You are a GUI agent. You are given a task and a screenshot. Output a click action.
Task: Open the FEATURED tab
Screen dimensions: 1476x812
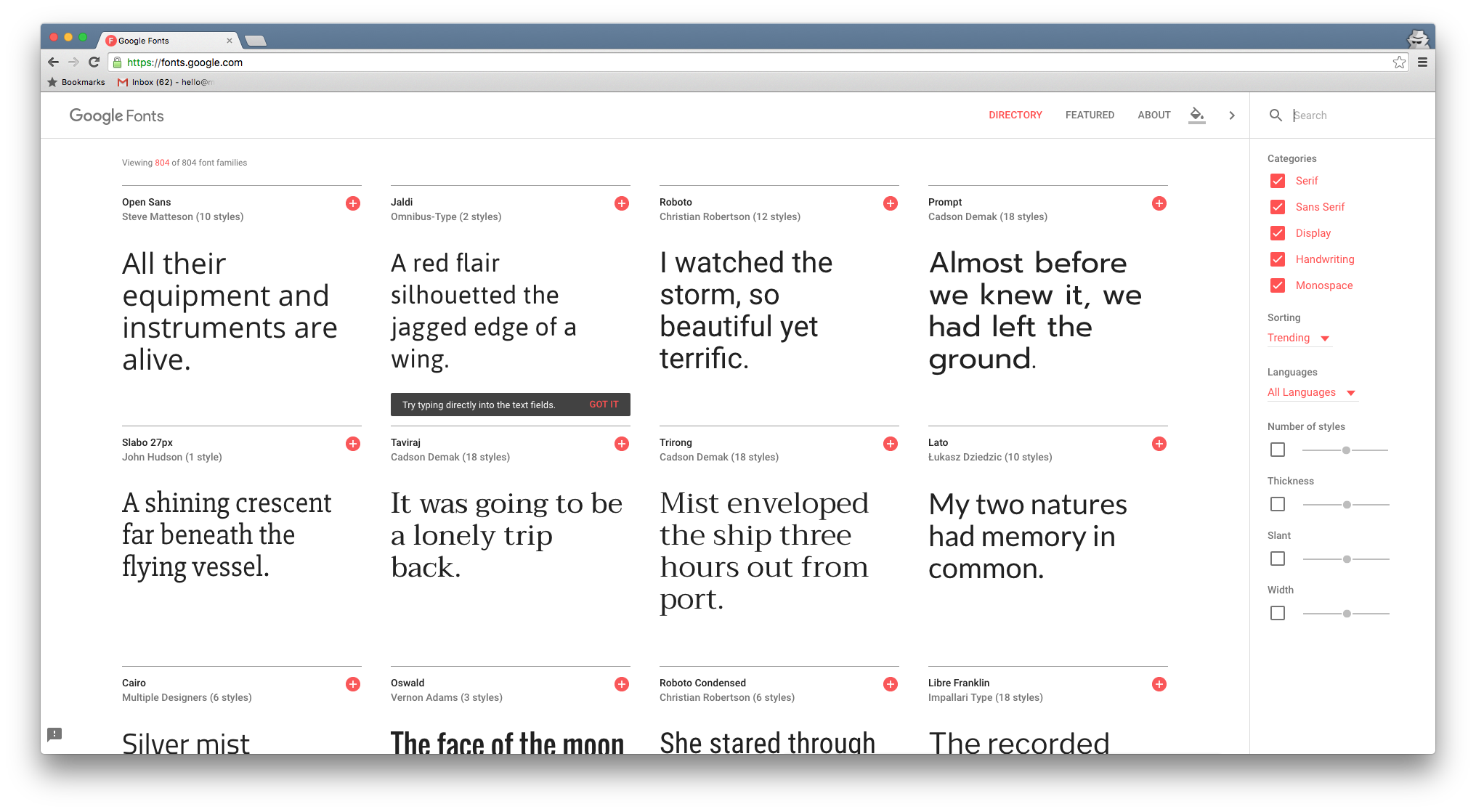click(x=1090, y=115)
